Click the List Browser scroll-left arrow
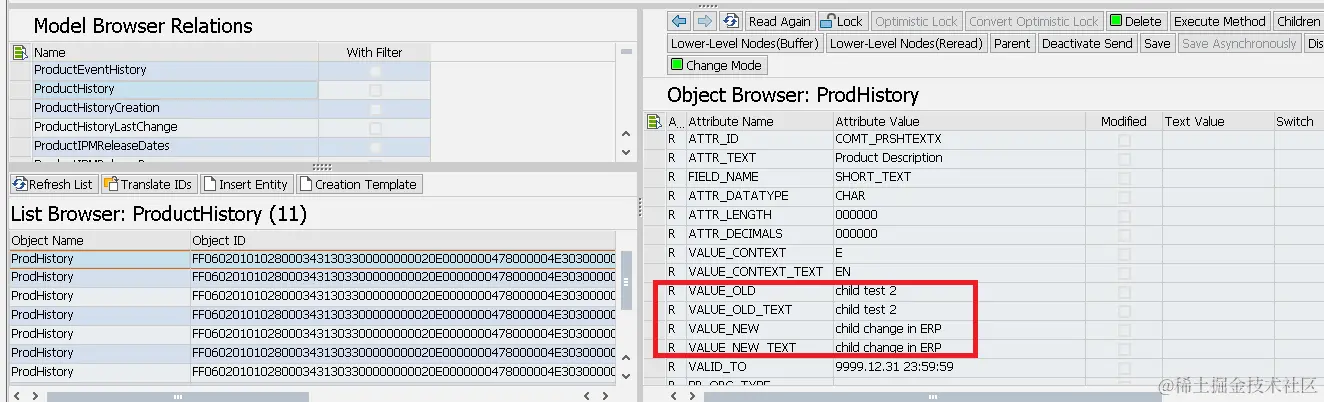Image resolution: width=1324 pixels, height=402 pixels. [x=17, y=397]
